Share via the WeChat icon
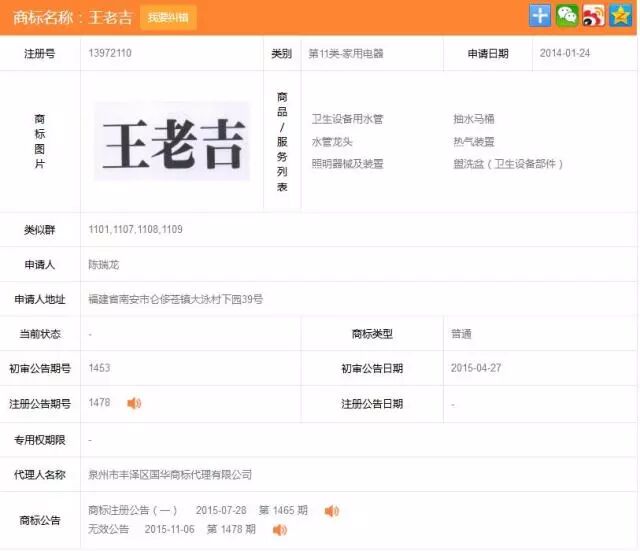Image resolution: width=640 pixels, height=551 pixels. coord(567,16)
